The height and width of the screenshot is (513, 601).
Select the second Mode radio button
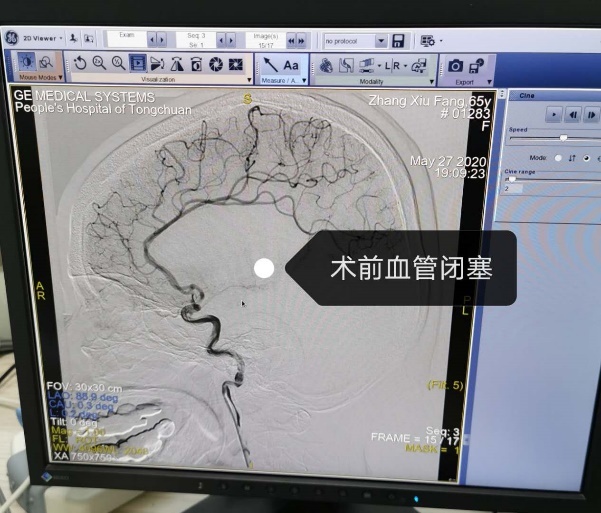click(x=586, y=158)
